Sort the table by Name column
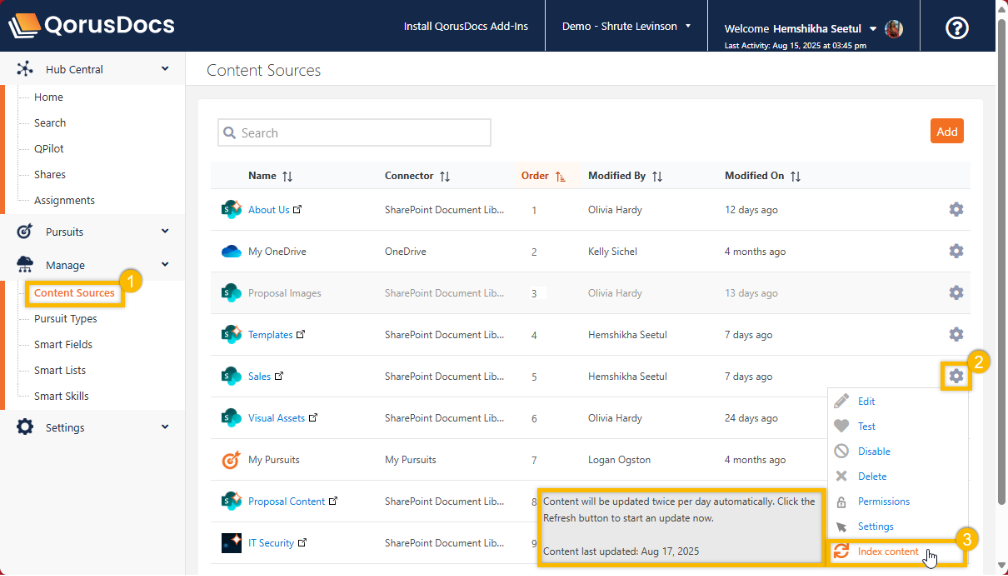 270,176
